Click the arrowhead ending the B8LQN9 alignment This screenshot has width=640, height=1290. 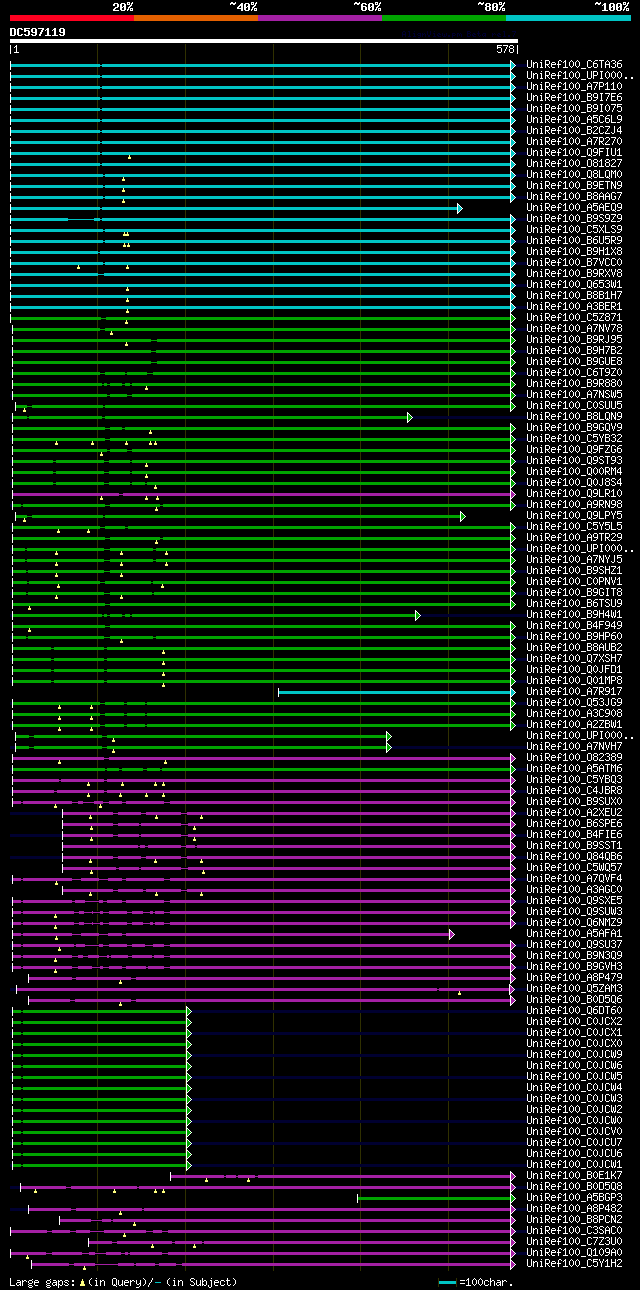coord(410,417)
